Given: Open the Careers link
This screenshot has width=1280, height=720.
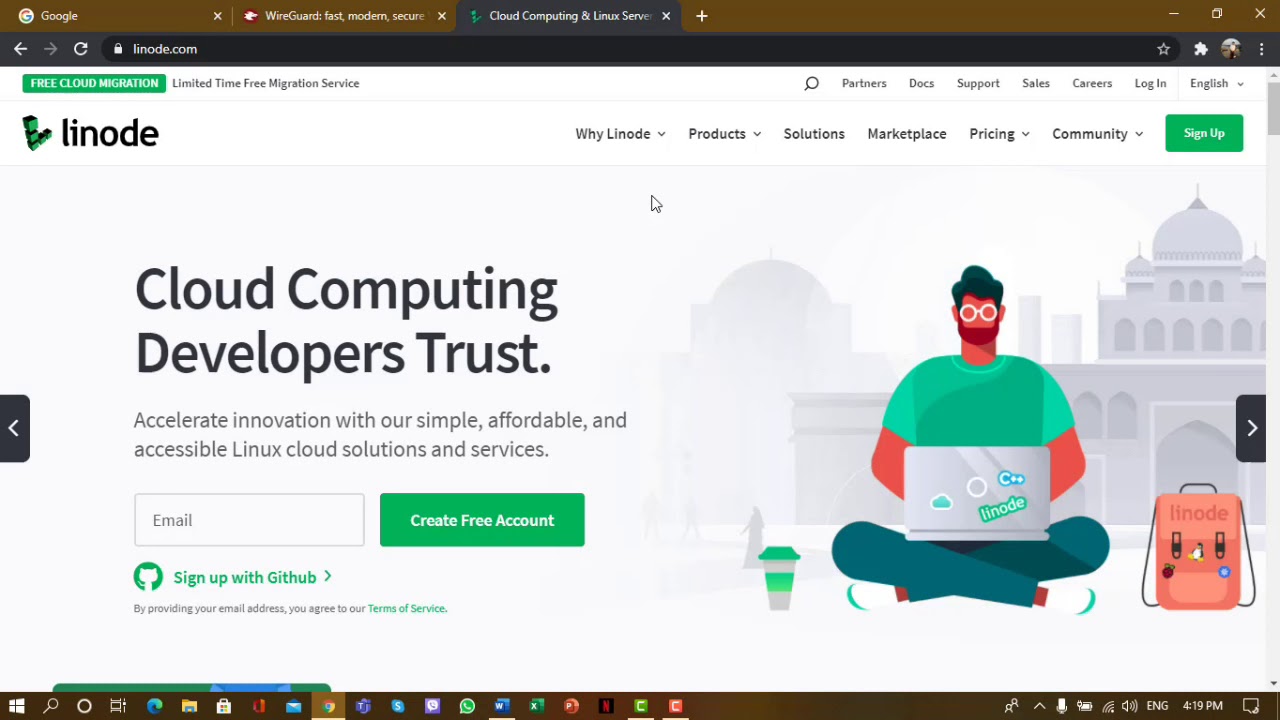Looking at the screenshot, I should (x=1092, y=83).
